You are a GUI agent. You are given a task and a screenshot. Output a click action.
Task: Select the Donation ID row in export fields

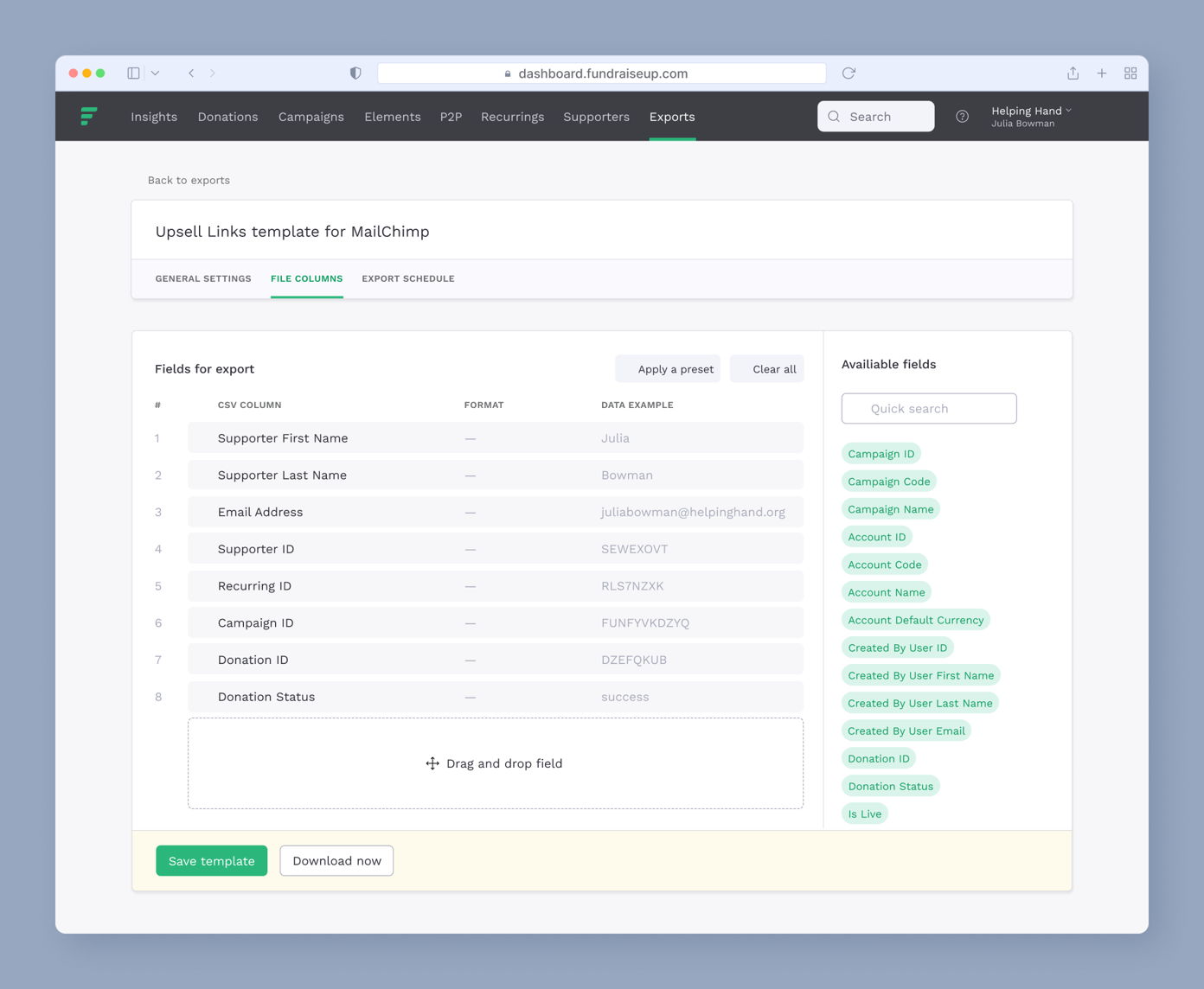coord(496,660)
